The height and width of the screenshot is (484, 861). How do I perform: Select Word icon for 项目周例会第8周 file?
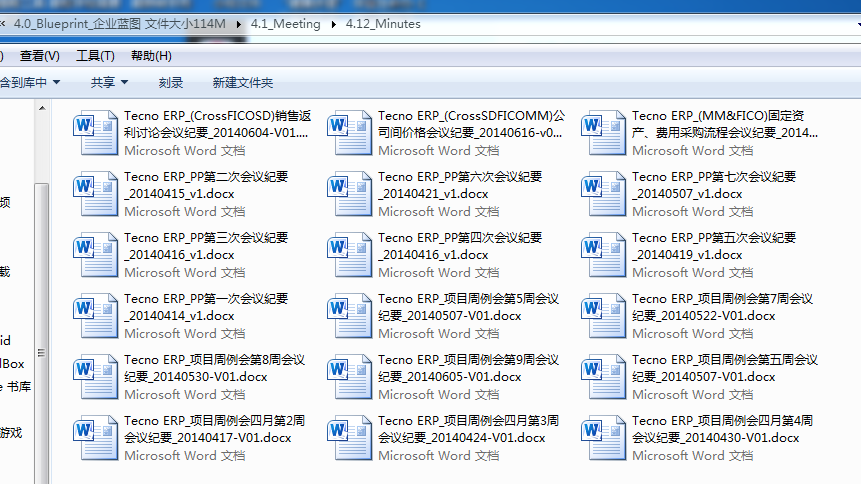[96, 377]
